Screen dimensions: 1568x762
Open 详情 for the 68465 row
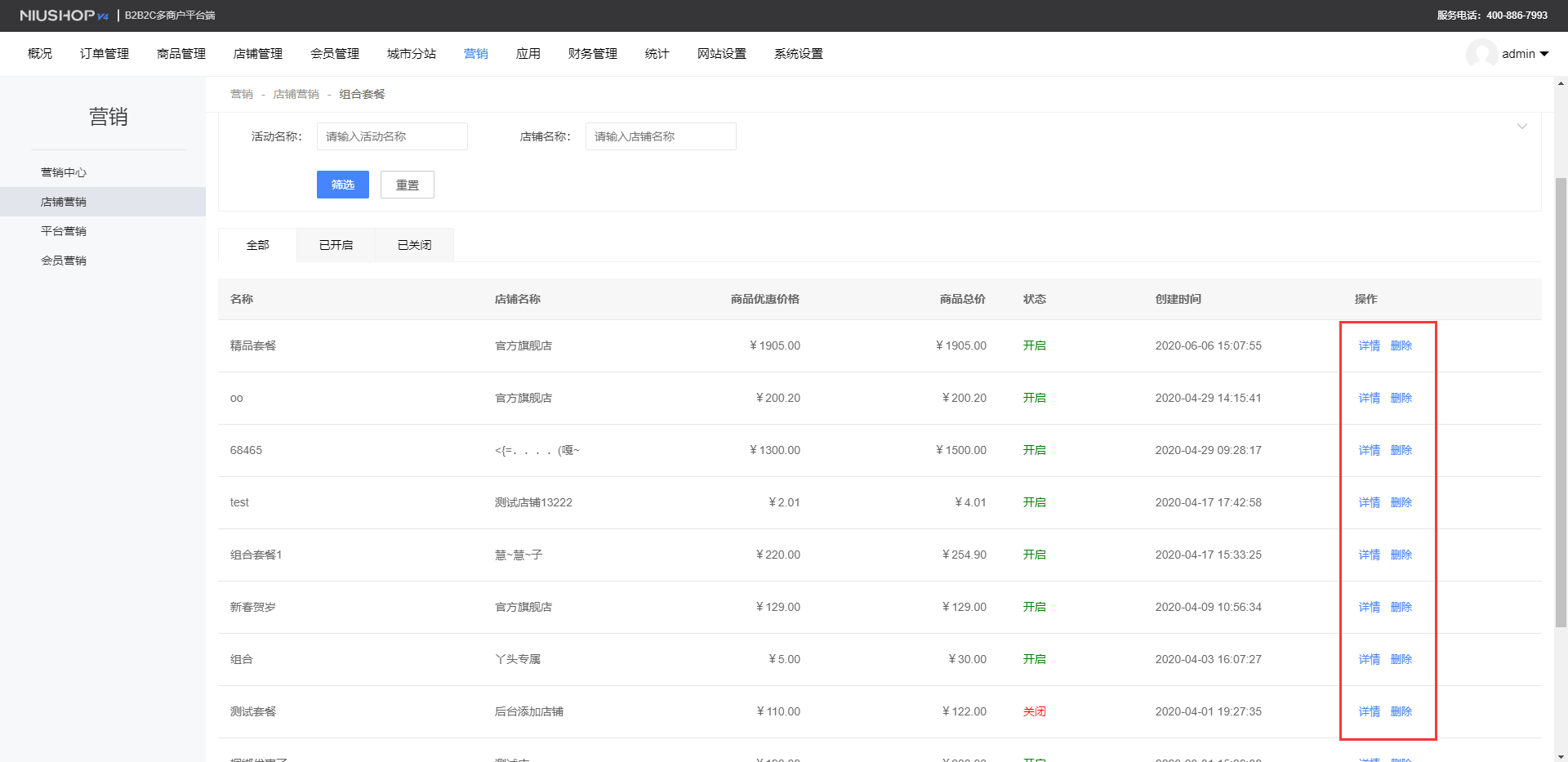1370,451
